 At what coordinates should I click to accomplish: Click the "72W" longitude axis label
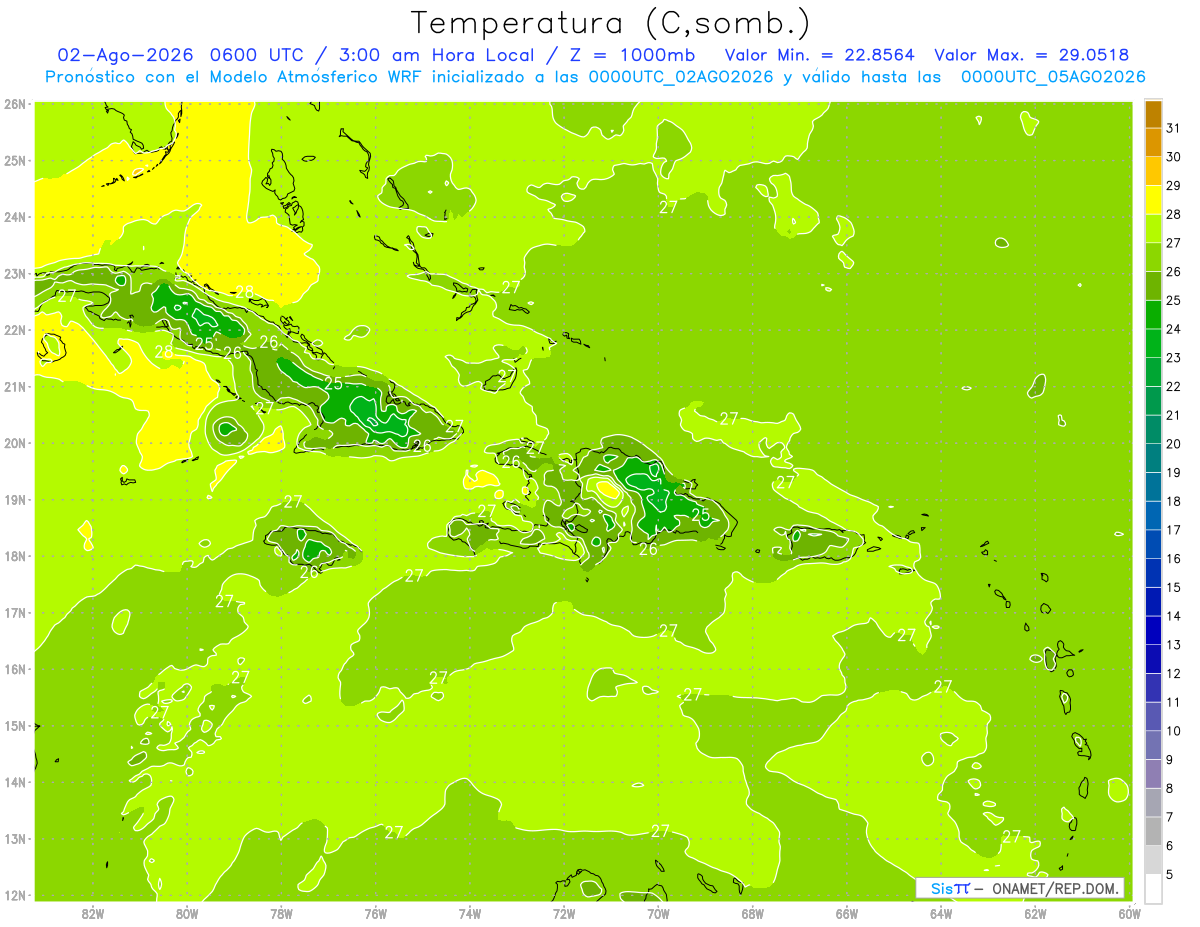pyautogui.click(x=564, y=913)
